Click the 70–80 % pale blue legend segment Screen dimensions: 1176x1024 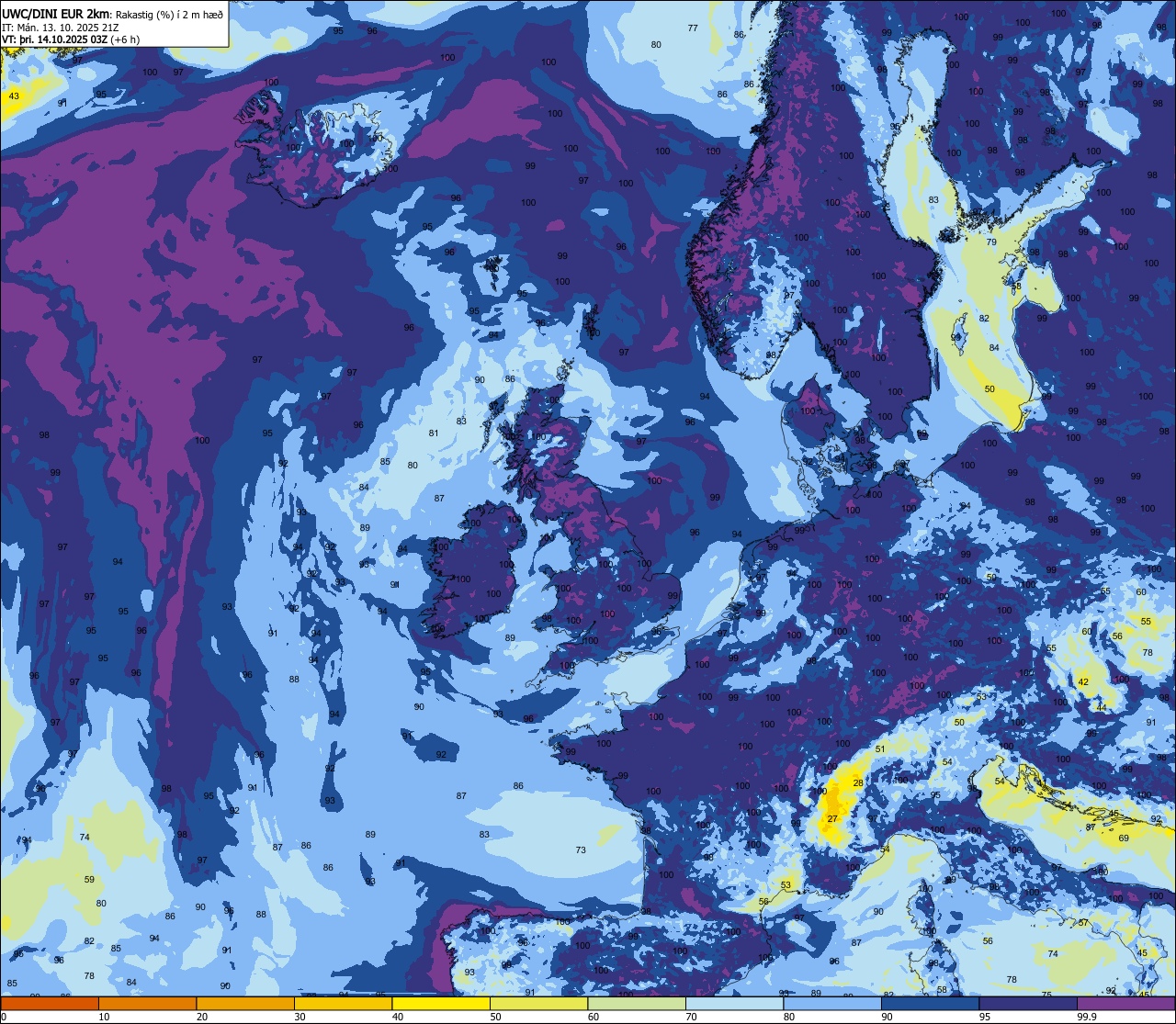point(735,1003)
